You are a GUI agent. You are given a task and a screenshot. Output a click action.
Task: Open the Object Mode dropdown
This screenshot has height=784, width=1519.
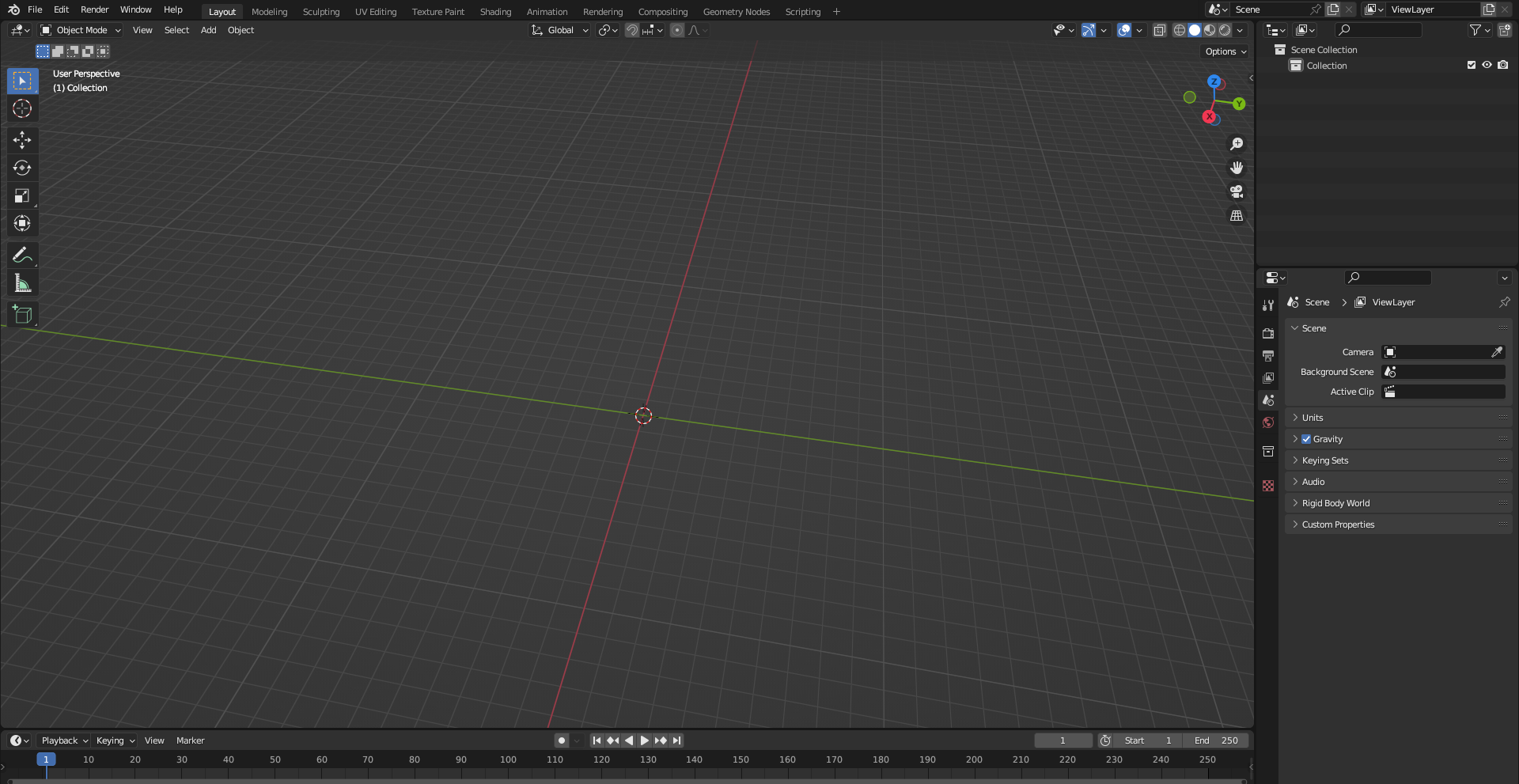81,30
